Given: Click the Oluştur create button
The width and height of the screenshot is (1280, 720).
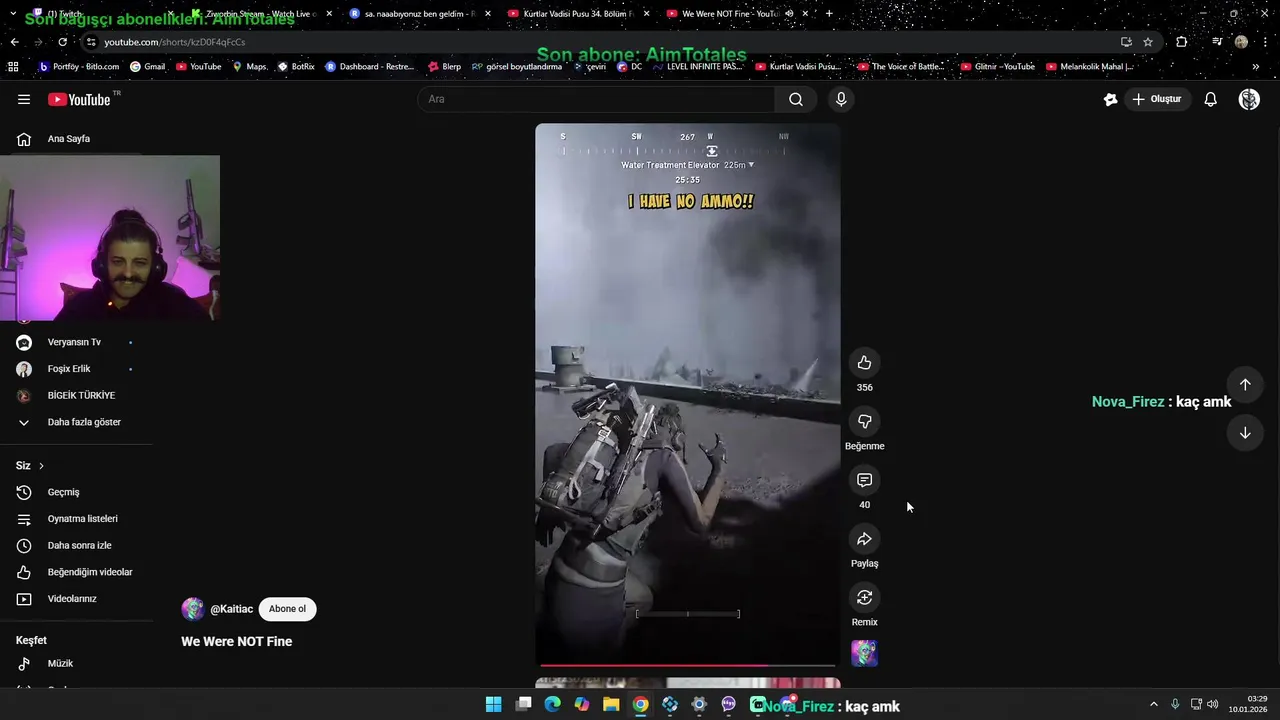Looking at the screenshot, I should [1157, 99].
